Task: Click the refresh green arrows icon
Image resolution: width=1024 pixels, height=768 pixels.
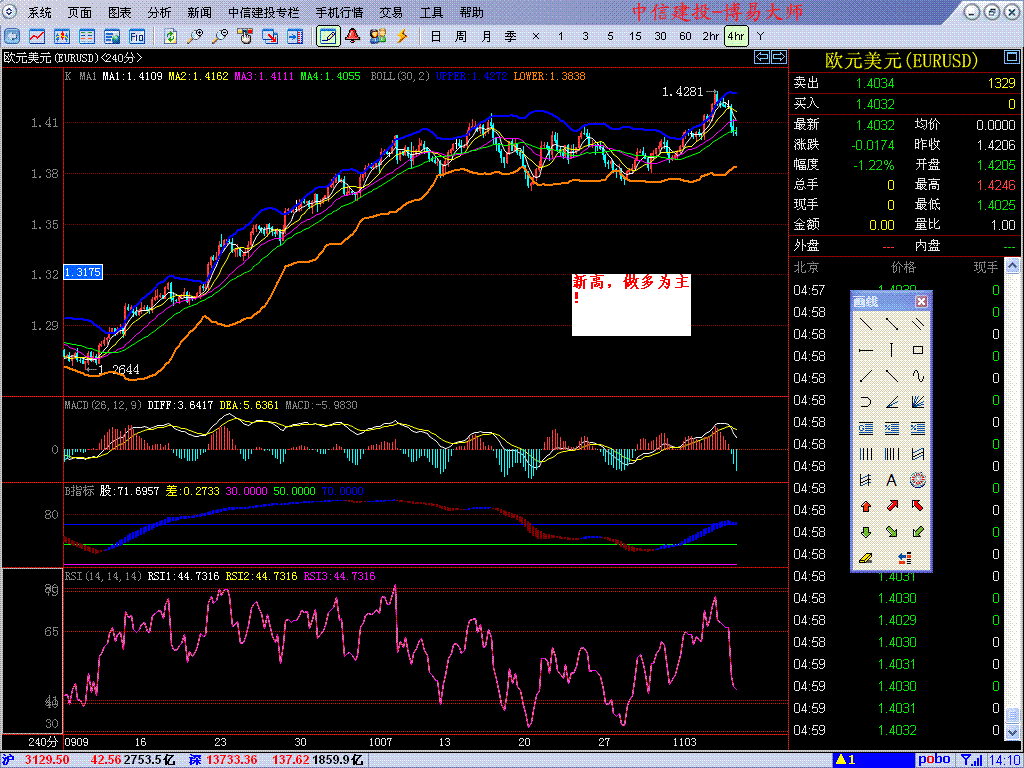Action: tap(170, 36)
